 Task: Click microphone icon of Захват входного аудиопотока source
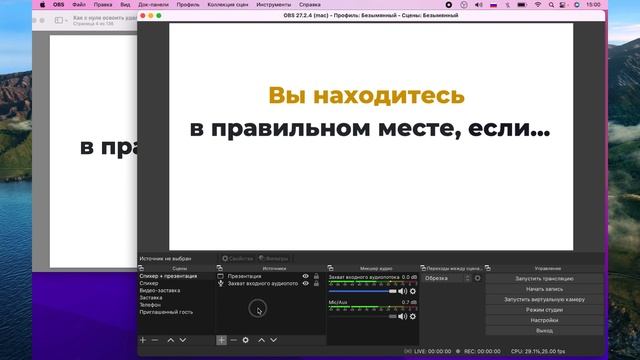point(220,283)
